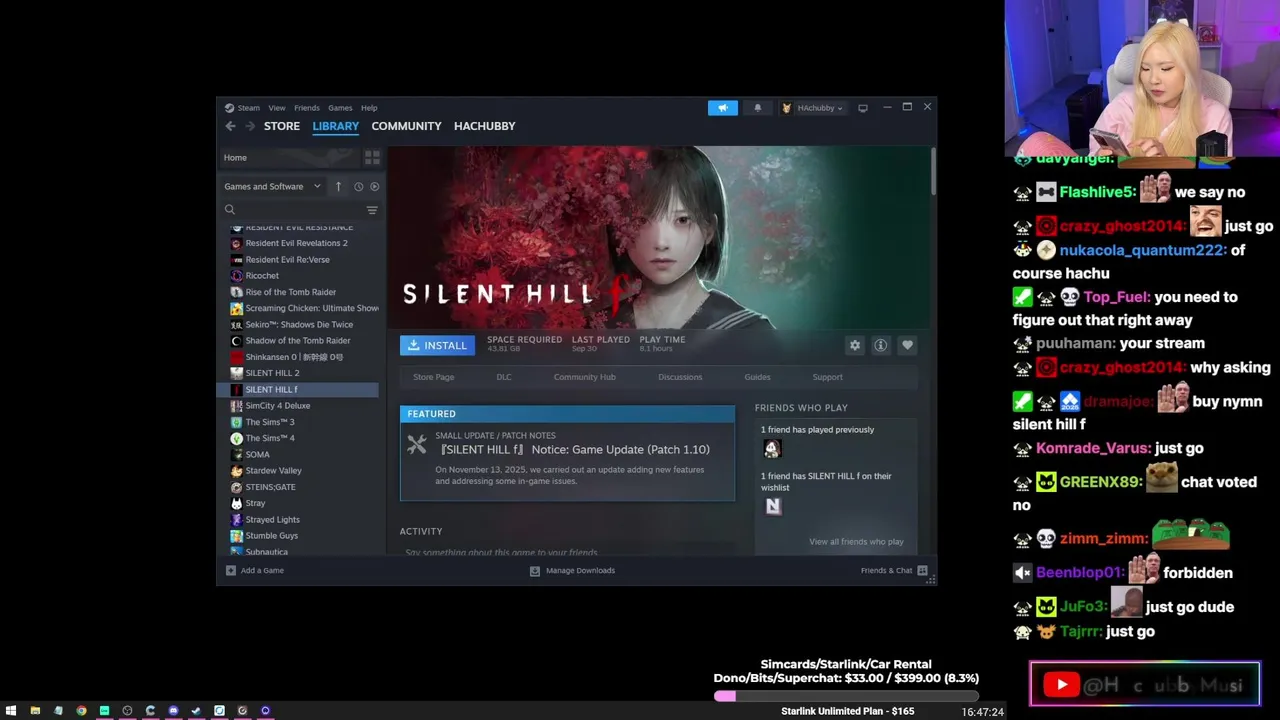
Task: Open the Support link
Action: [827, 377]
